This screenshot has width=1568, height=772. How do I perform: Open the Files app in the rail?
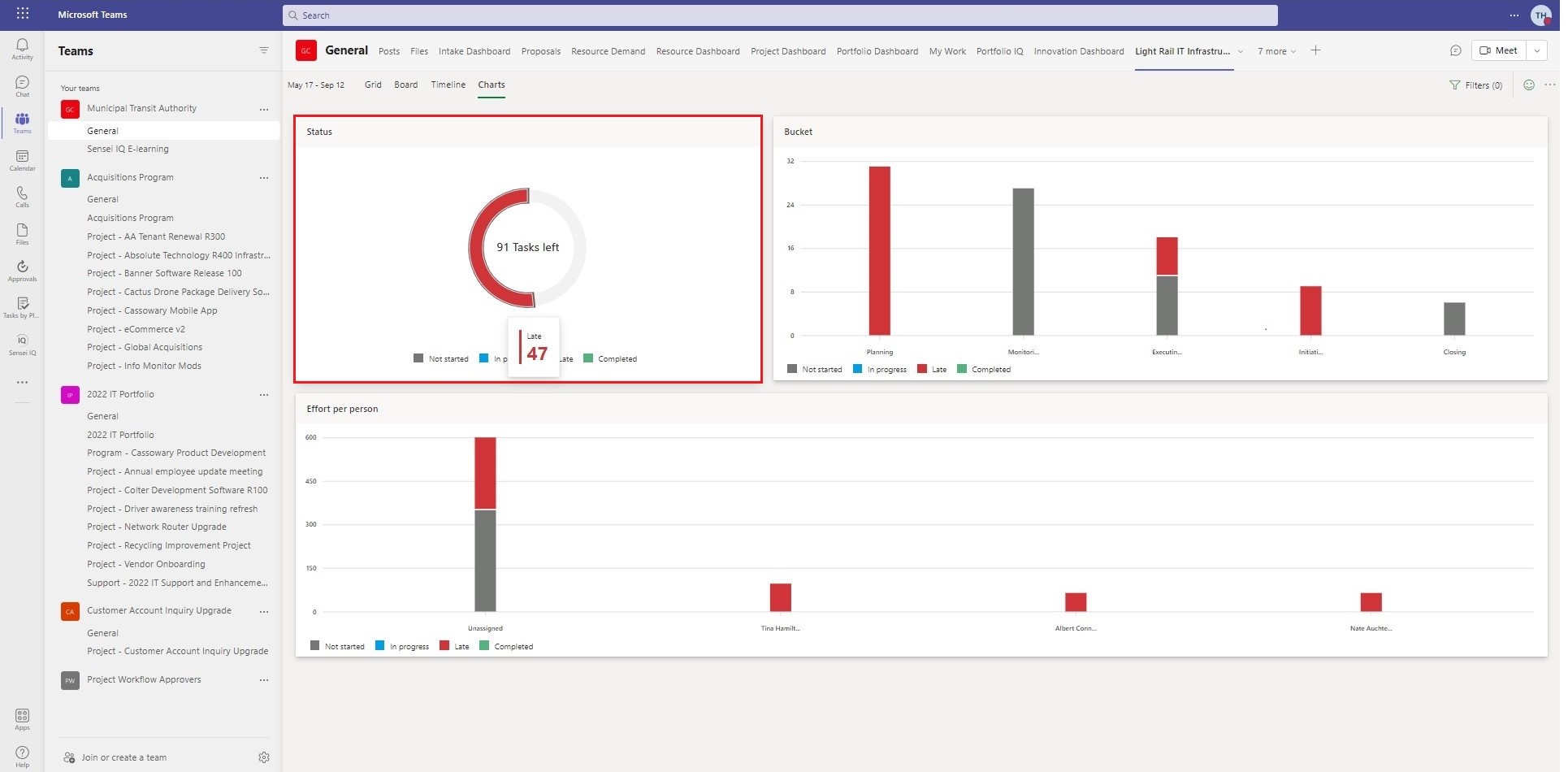pos(22,234)
